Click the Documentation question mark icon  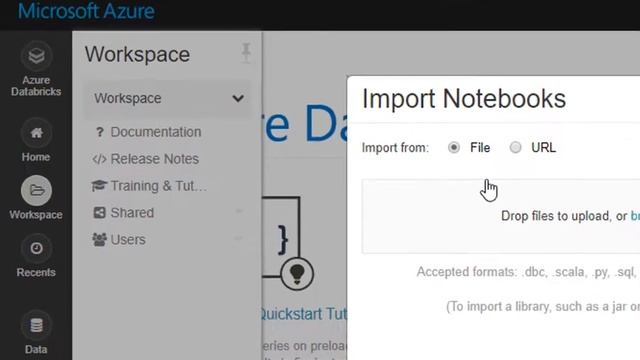click(x=99, y=132)
